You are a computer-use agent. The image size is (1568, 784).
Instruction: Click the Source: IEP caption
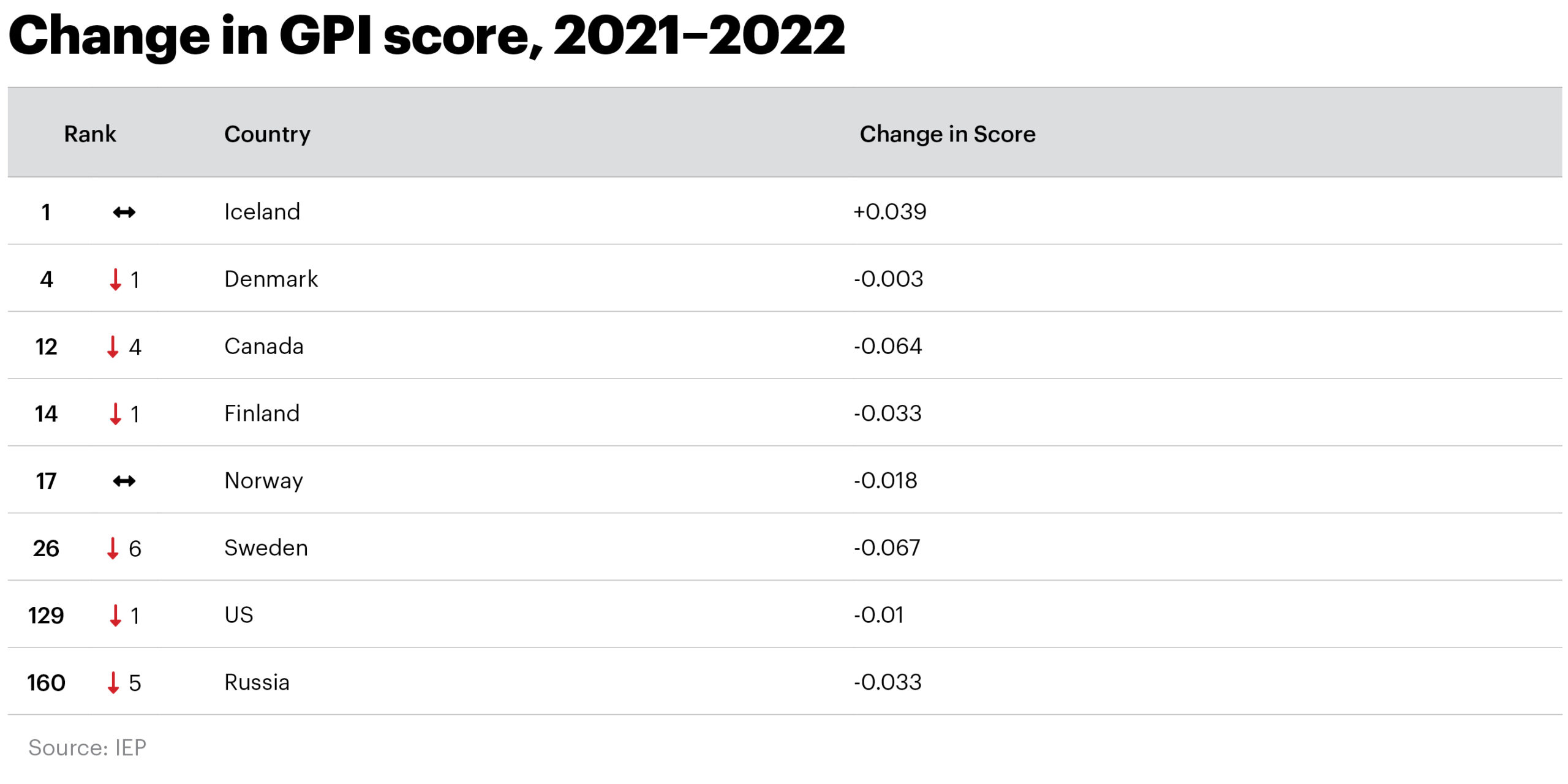[87, 747]
